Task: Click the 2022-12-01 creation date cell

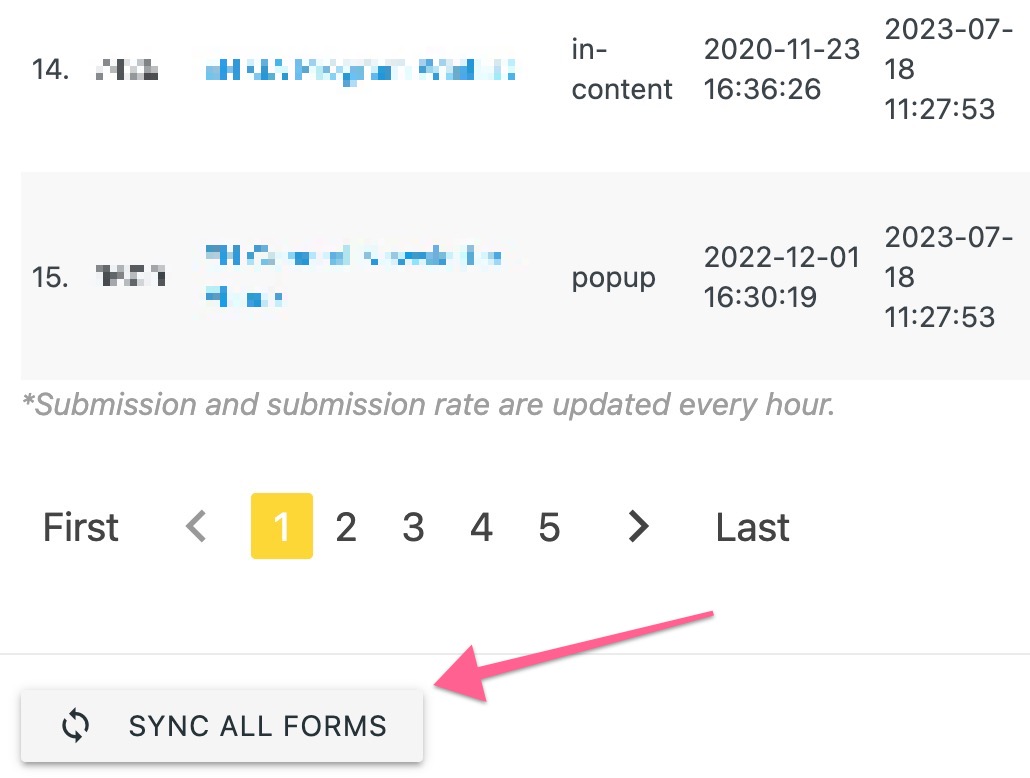Action: click(x=781, y=277)
